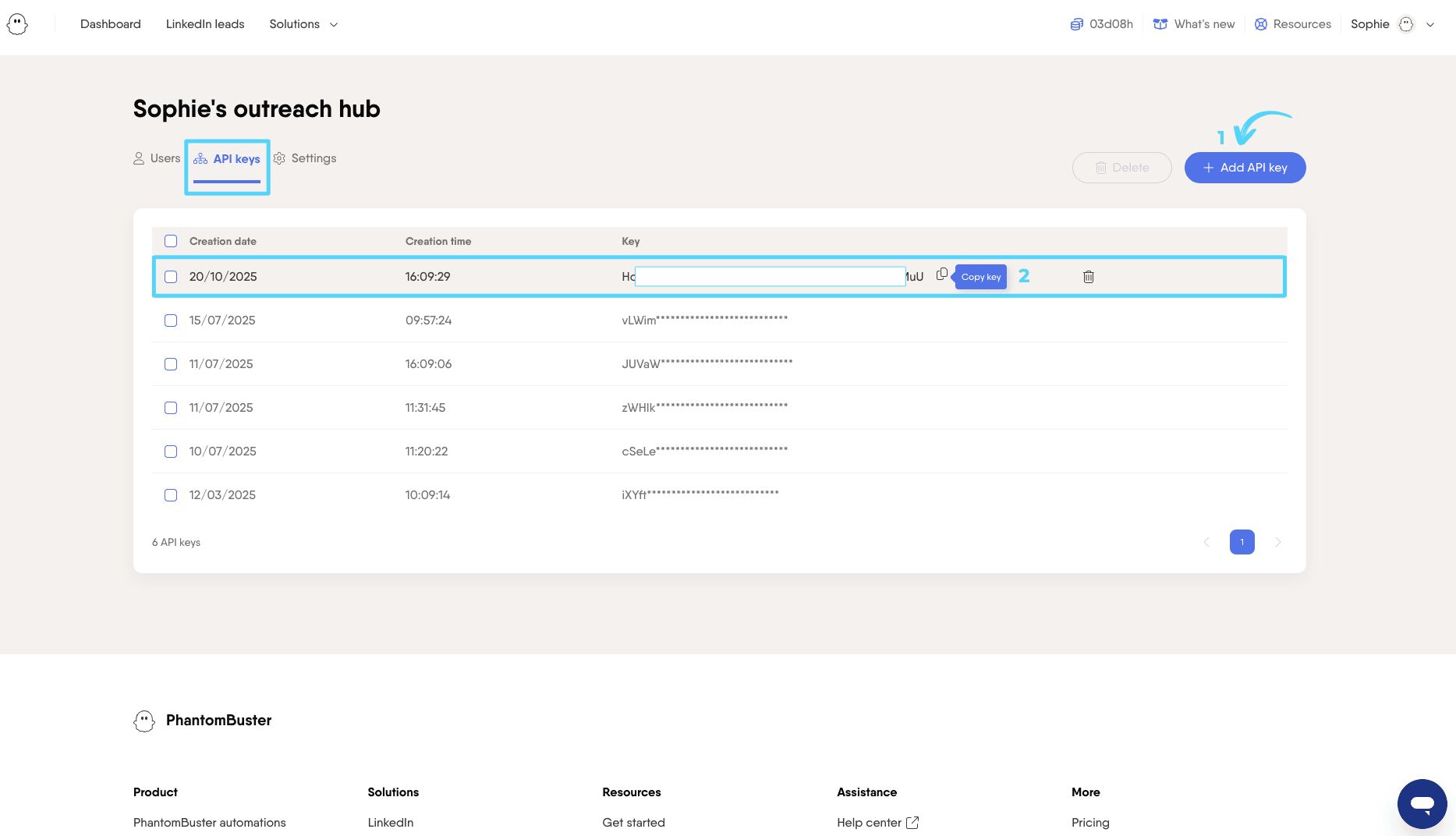
Task: Check the 12/03/2025 API key row
Action: coord(171,495)
